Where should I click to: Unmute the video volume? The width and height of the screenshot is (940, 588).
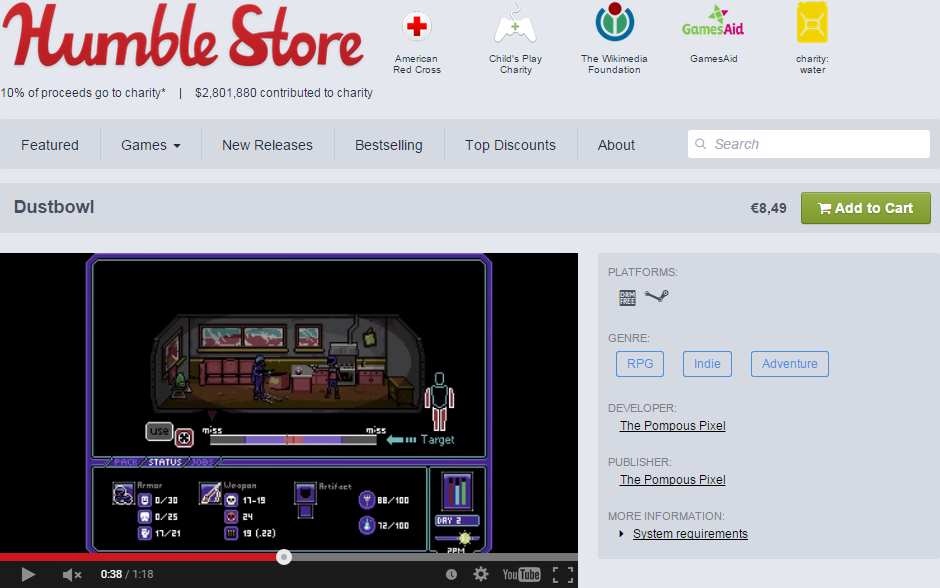[x=71, y=575]
